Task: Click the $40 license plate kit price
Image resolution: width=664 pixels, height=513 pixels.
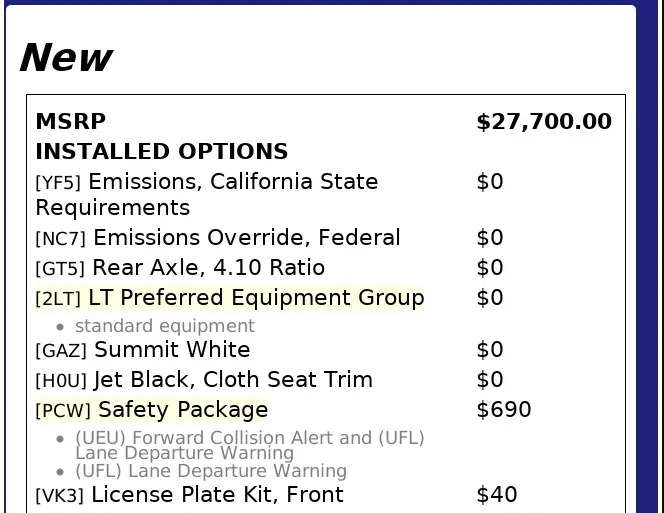Action: [497, 495]
